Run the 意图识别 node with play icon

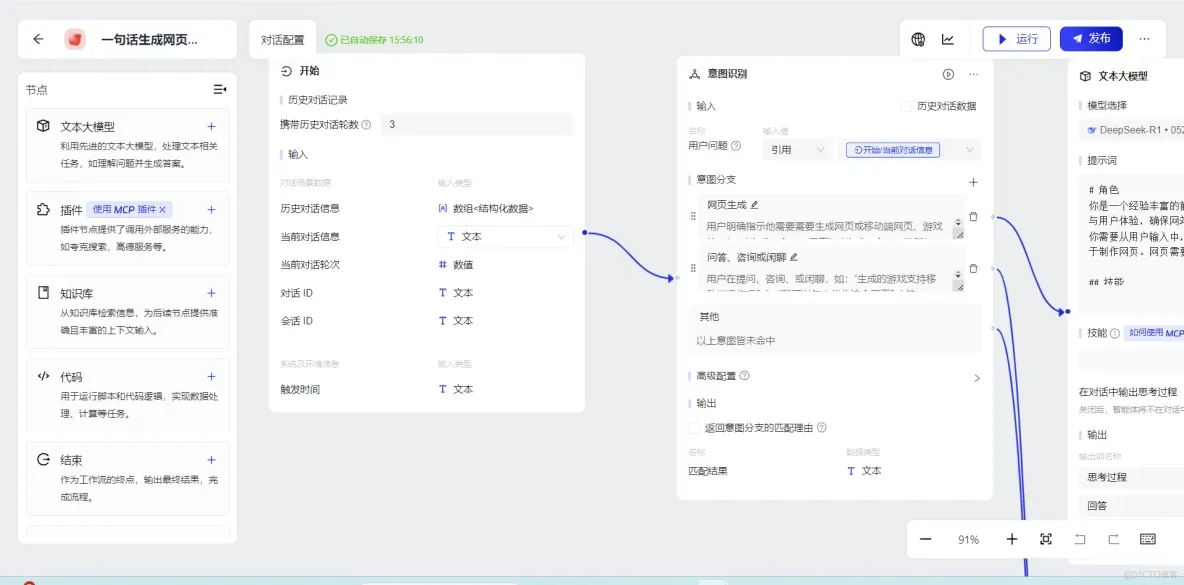coord(948,74)
